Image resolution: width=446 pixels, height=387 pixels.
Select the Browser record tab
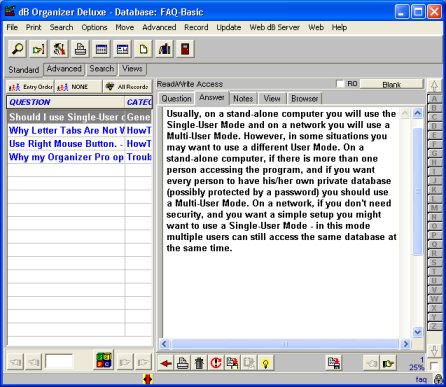click(x=304, y=99)
